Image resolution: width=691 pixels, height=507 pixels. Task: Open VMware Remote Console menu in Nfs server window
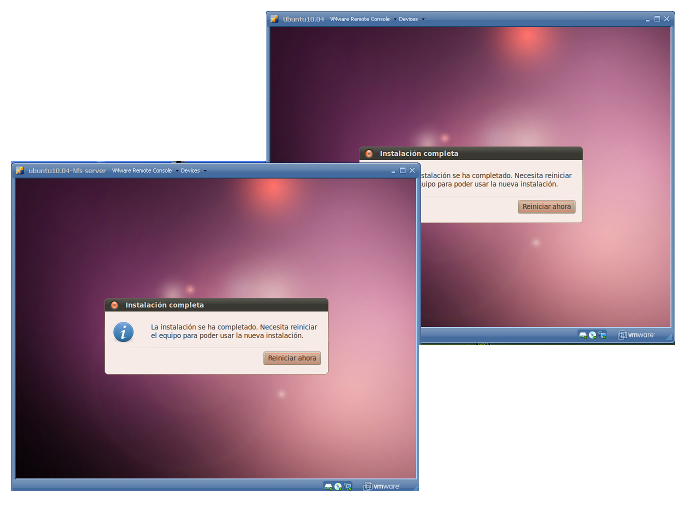145,171
